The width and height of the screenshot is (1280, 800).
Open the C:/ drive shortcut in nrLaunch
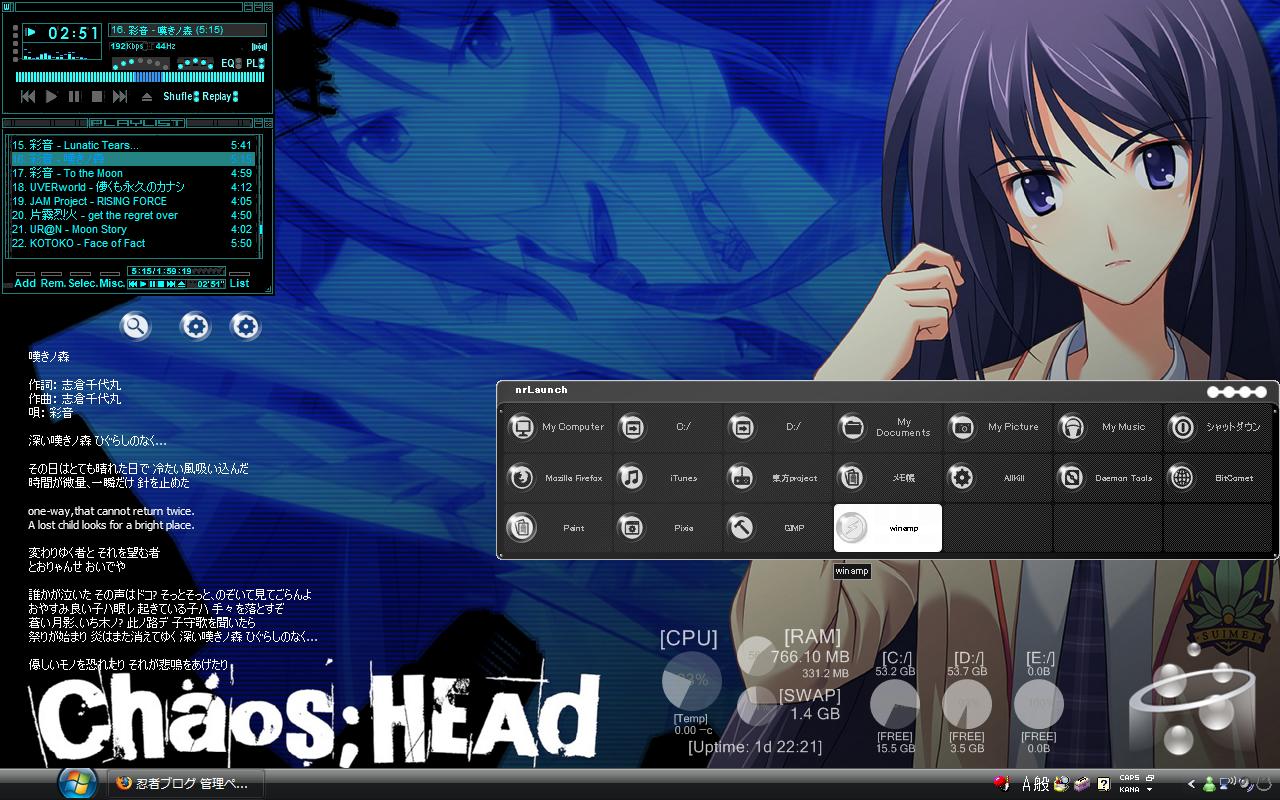coord(667,428)
